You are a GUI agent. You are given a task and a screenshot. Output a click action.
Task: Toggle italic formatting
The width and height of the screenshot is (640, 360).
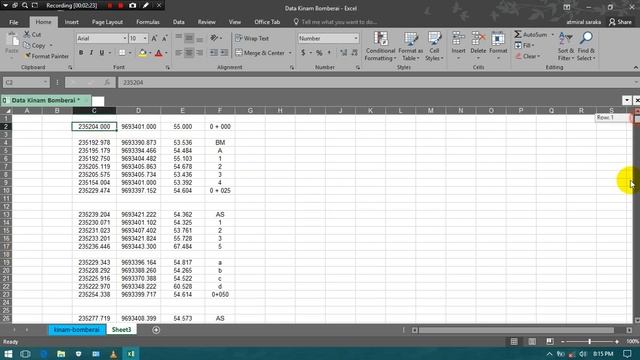pos(91,53)
